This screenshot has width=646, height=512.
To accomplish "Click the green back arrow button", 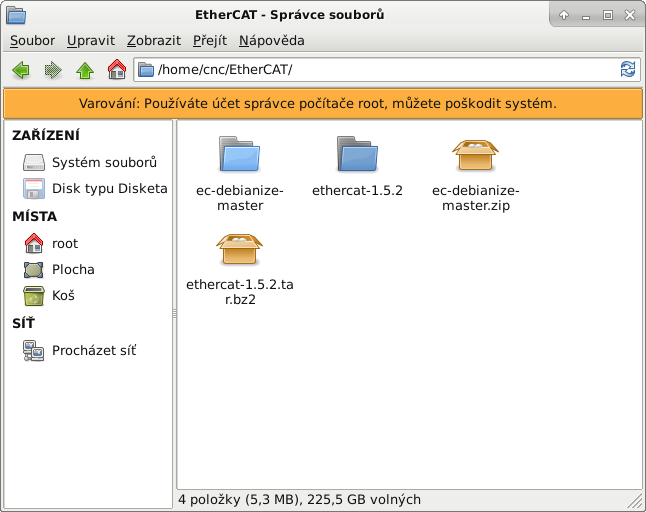I will tap(21, 70).
